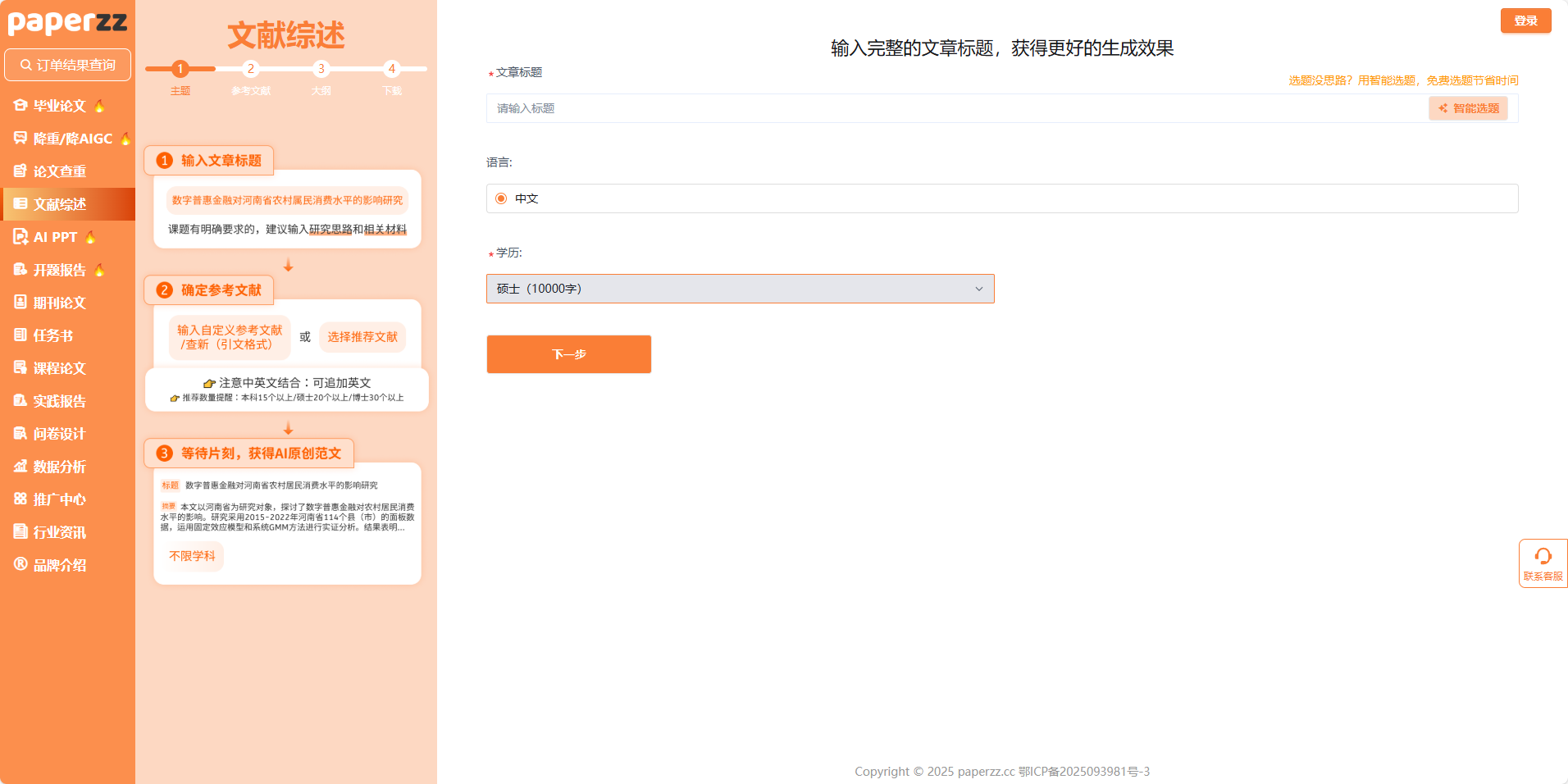
Task: Open the 学历 dropdown showing 硕士（10000字）
Action: click(x=738, y=289)
